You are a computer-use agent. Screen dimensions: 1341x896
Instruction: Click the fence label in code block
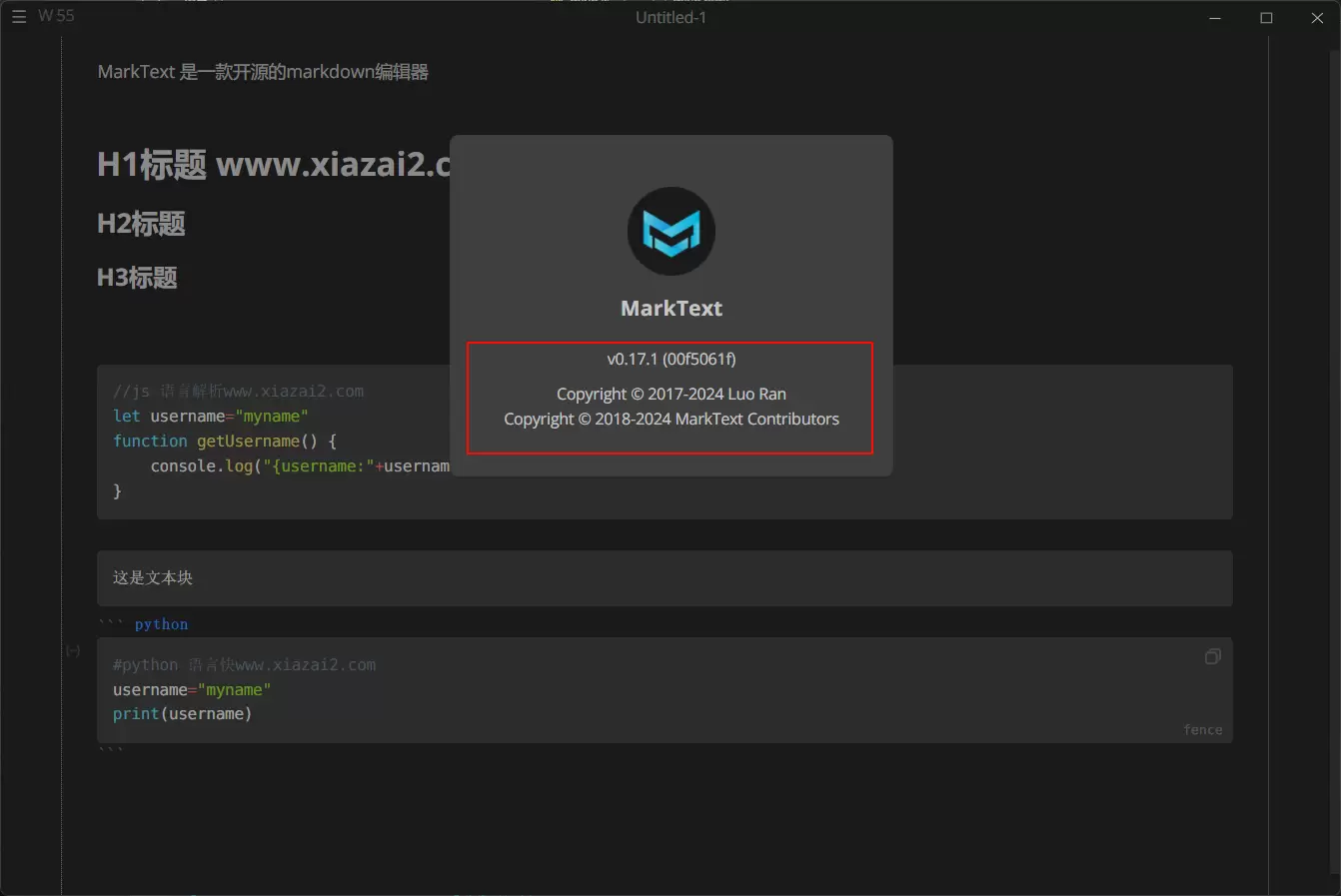coord(1202,730)
